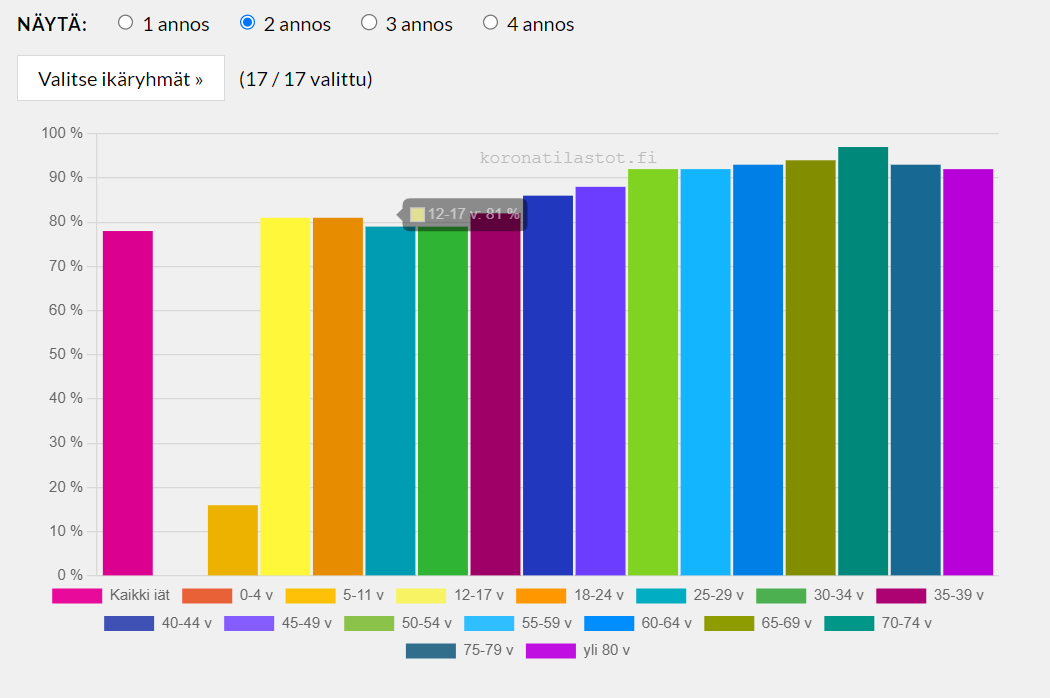Toggle the 45-49 v legend swatch
Image resolution: width=1050 pixels, height=698 pixels.
pos(249,624)
